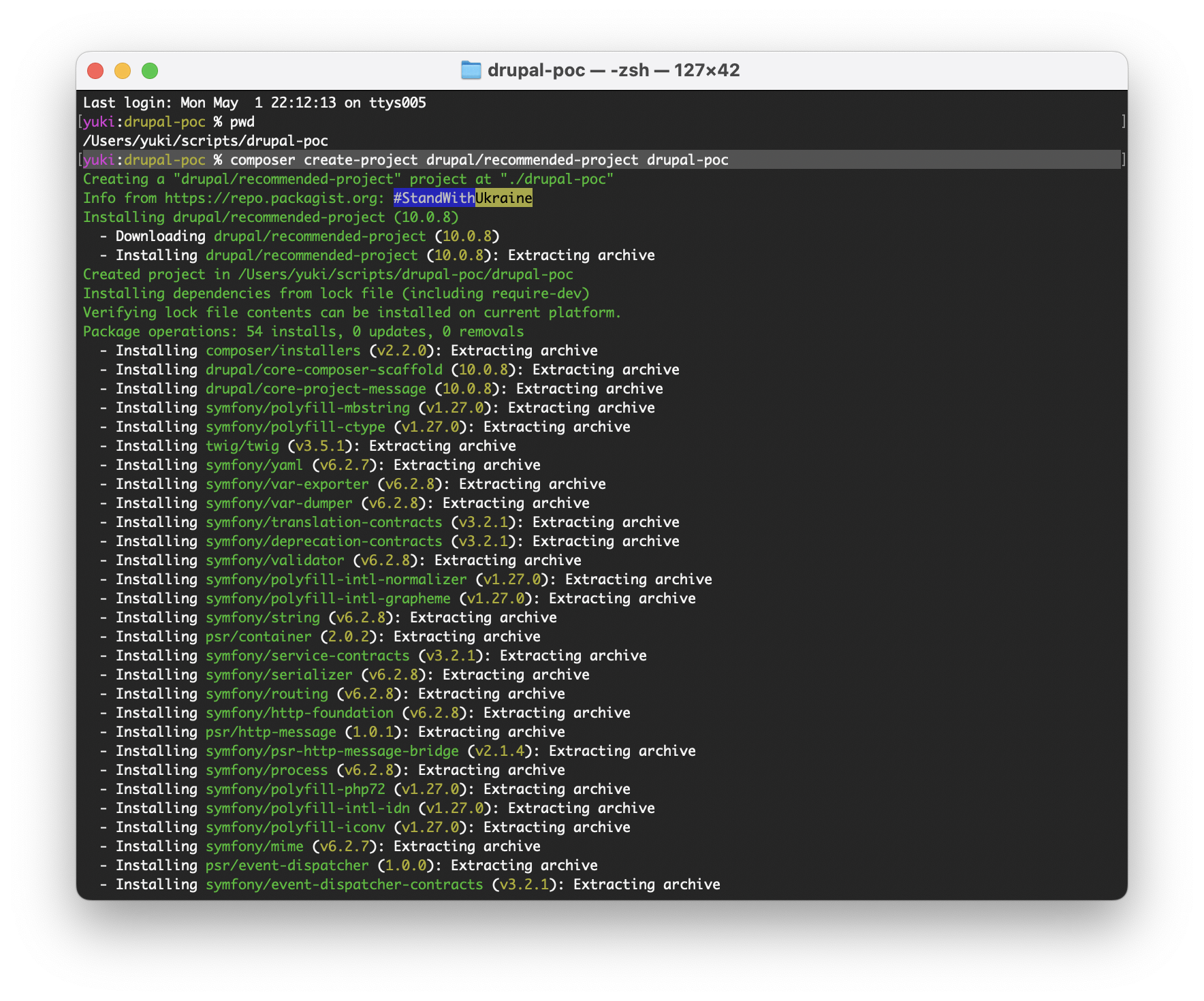Click drupal/core-composer-scaffold package name

324,370
